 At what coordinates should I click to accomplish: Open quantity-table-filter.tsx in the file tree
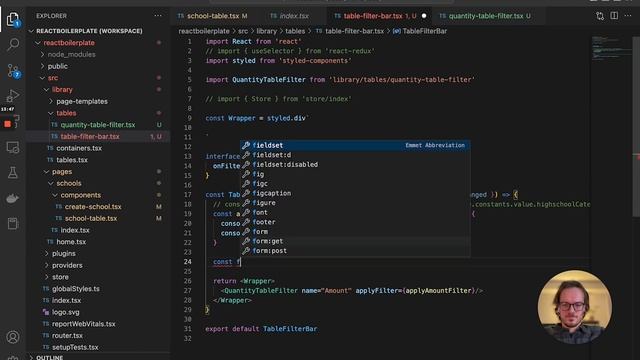click(98, 125)
